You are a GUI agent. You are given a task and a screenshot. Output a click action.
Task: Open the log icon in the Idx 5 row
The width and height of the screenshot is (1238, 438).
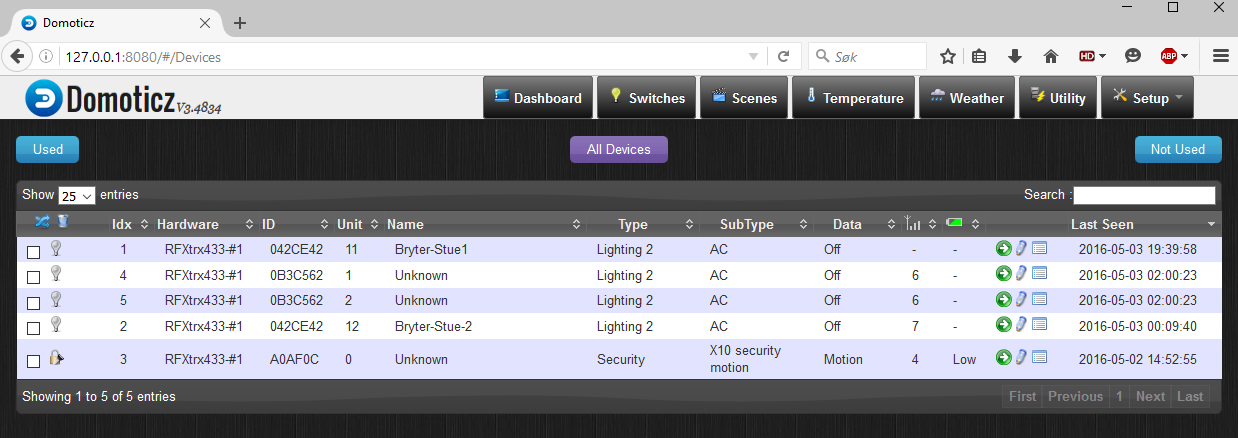1039,298
